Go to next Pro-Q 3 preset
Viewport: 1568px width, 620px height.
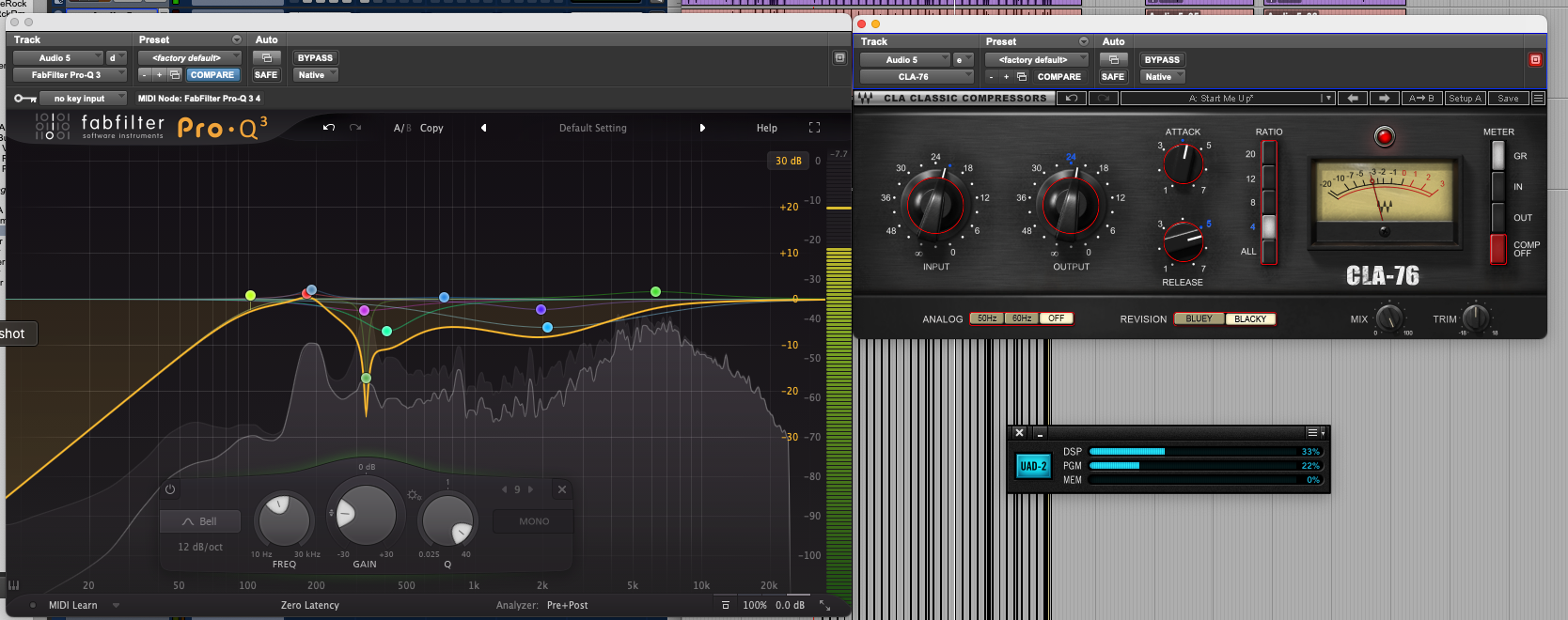click(x=702, y=128)
